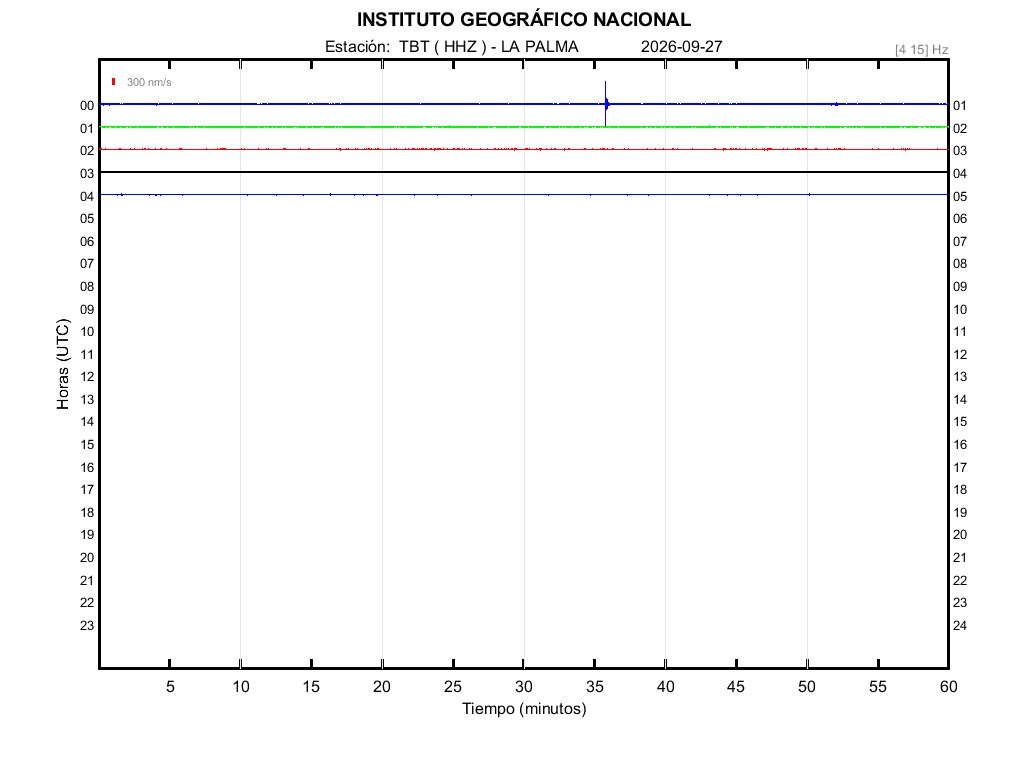Select the green 01 hour trace line
1024x768 pixels.
click(x=524, y=127)
